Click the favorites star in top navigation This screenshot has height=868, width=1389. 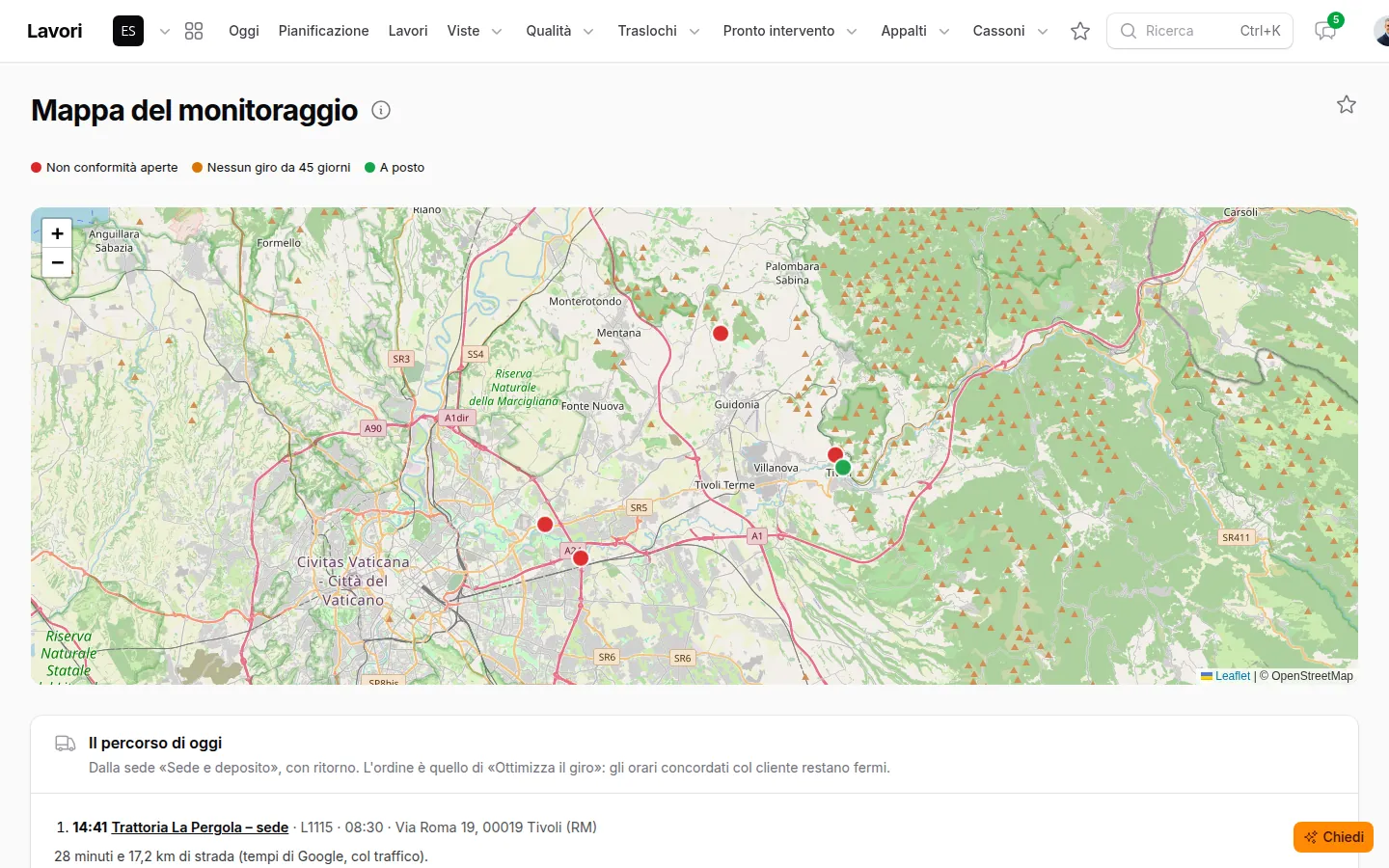click(1080, 31)
